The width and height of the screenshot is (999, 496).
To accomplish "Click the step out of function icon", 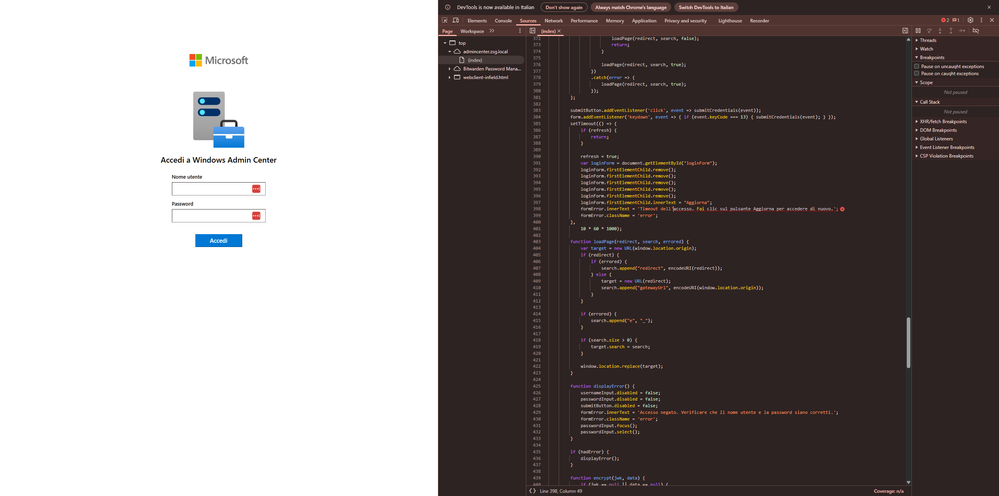I will pyautogui.click(x=951, y=31).
